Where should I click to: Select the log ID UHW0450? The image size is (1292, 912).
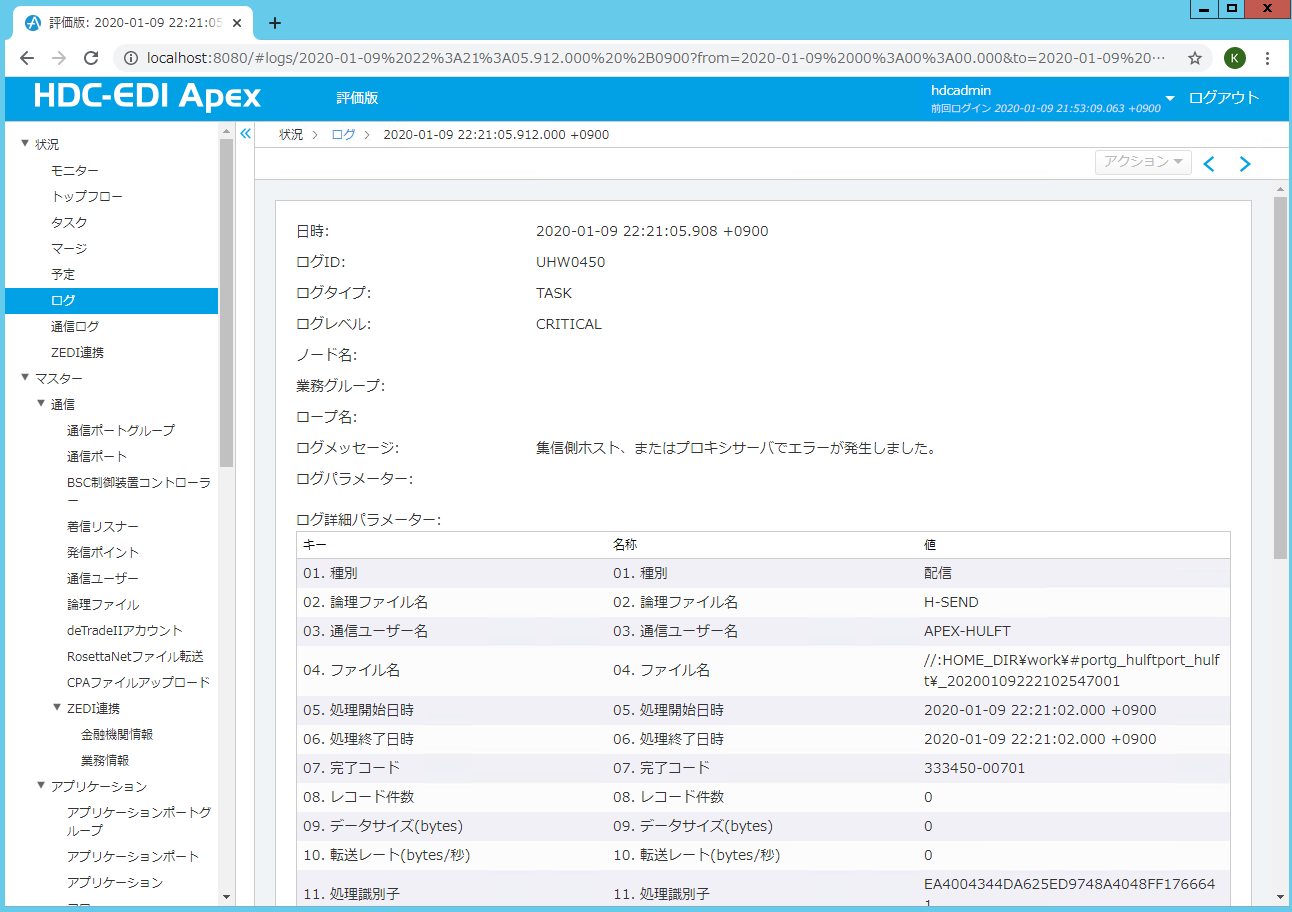pyautogui.click(x=570, y=262)
